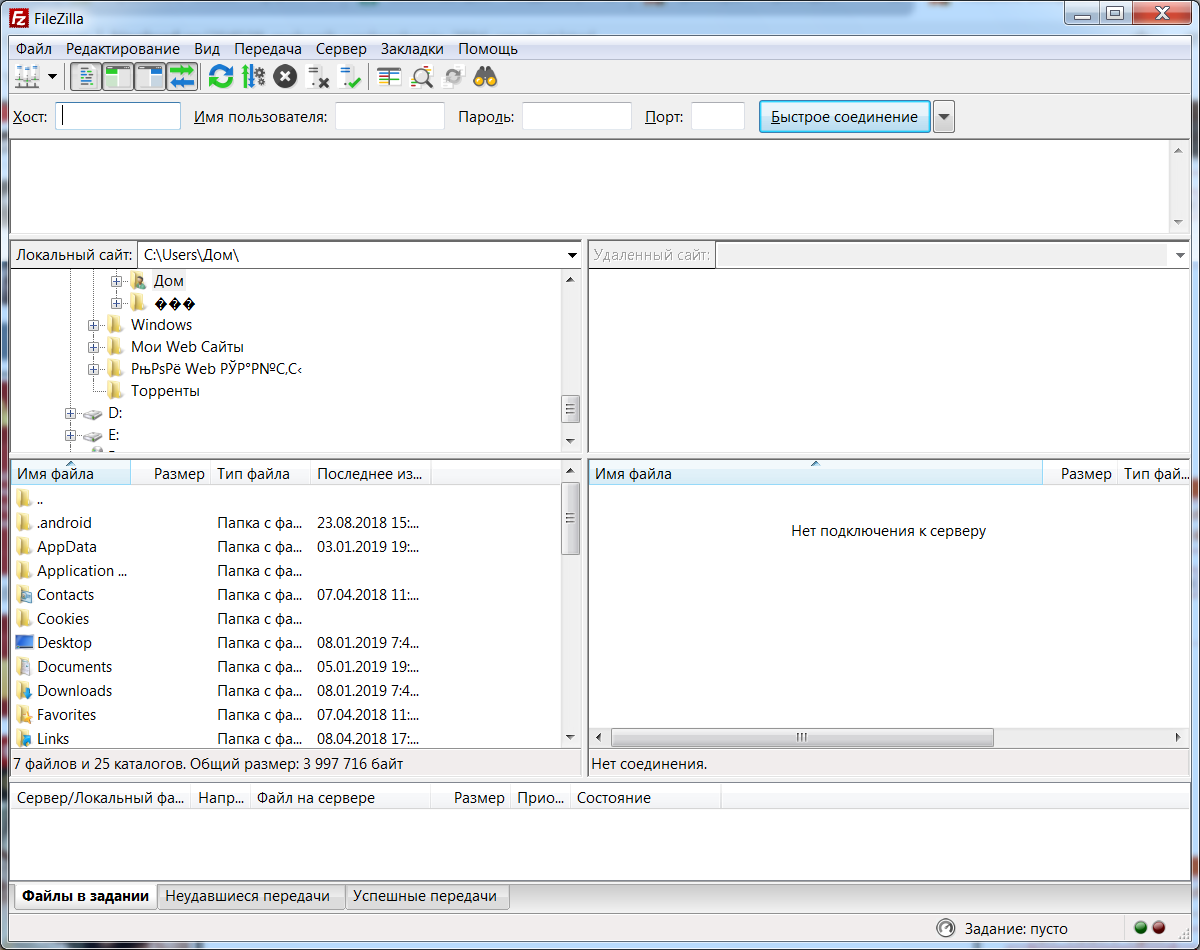The width and height of the screenshot is (1200, 950).
Task: Toggle the local directory tree view
Action: (117, 76)
